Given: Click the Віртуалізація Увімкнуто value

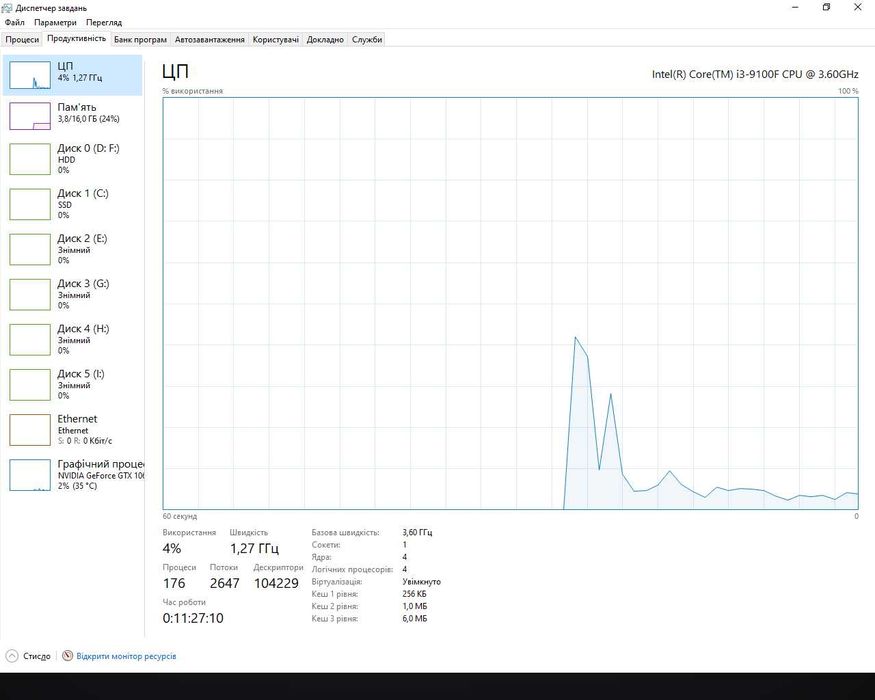Looking at the screenshot, I should click(421, 582).
